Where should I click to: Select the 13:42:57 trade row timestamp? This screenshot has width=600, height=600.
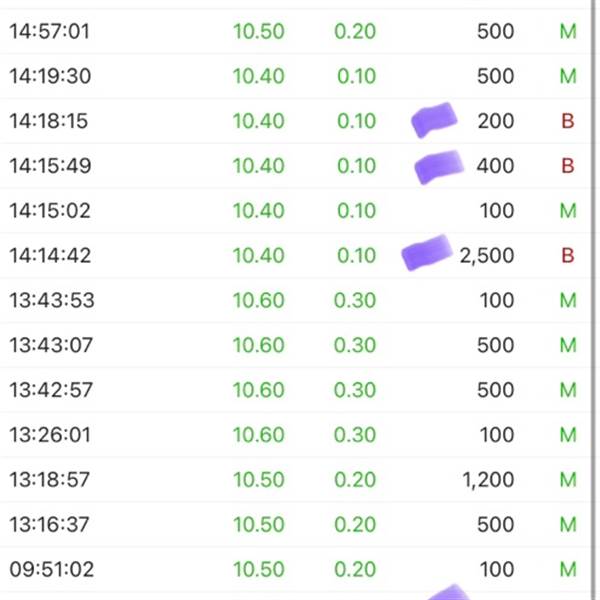point(49,390)
